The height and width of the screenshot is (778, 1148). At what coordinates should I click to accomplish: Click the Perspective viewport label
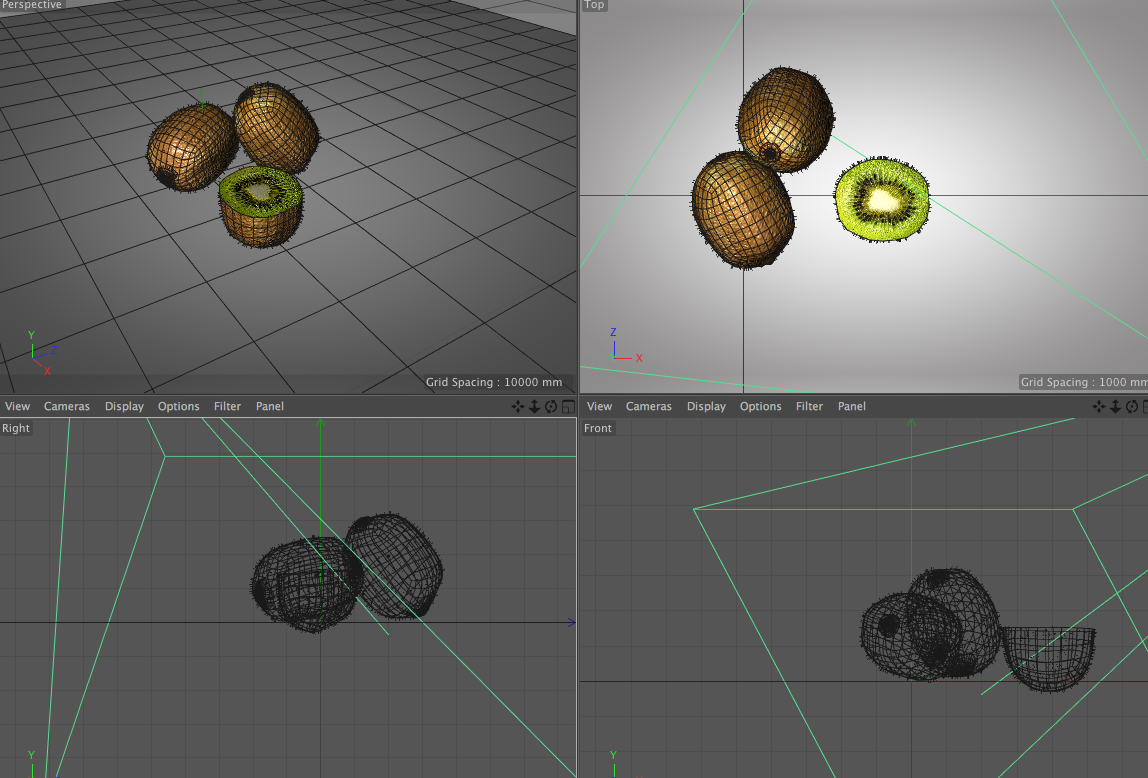click(31, 4)
